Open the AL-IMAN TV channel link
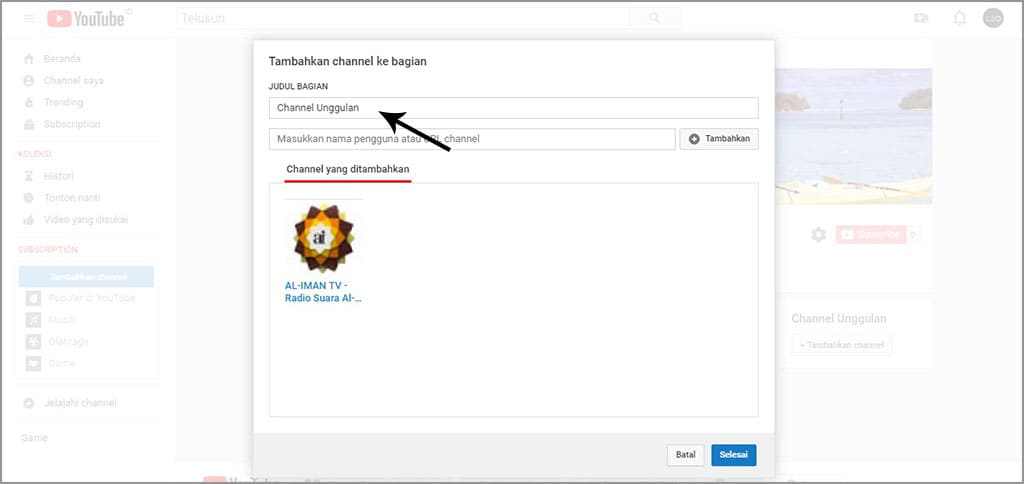The image size is (1024, 484). tap(323, 292)
